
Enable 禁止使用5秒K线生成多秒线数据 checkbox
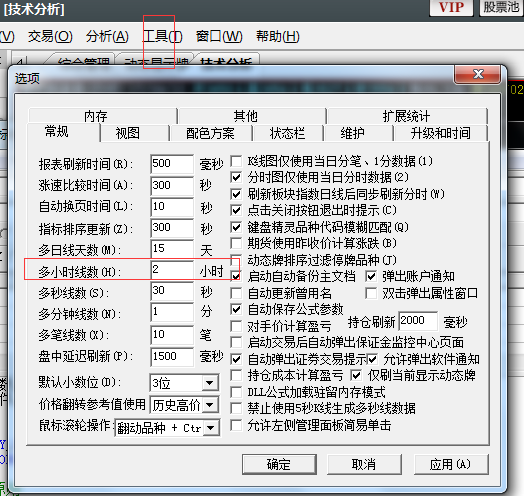(236, 408)
